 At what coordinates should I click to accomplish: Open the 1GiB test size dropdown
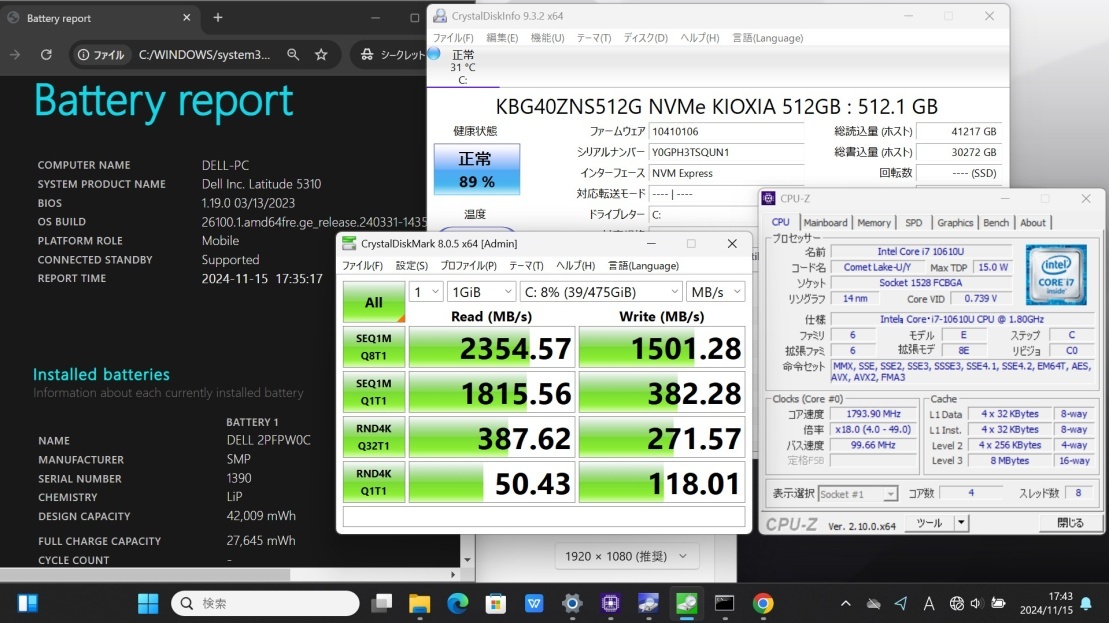pos(481,292)
